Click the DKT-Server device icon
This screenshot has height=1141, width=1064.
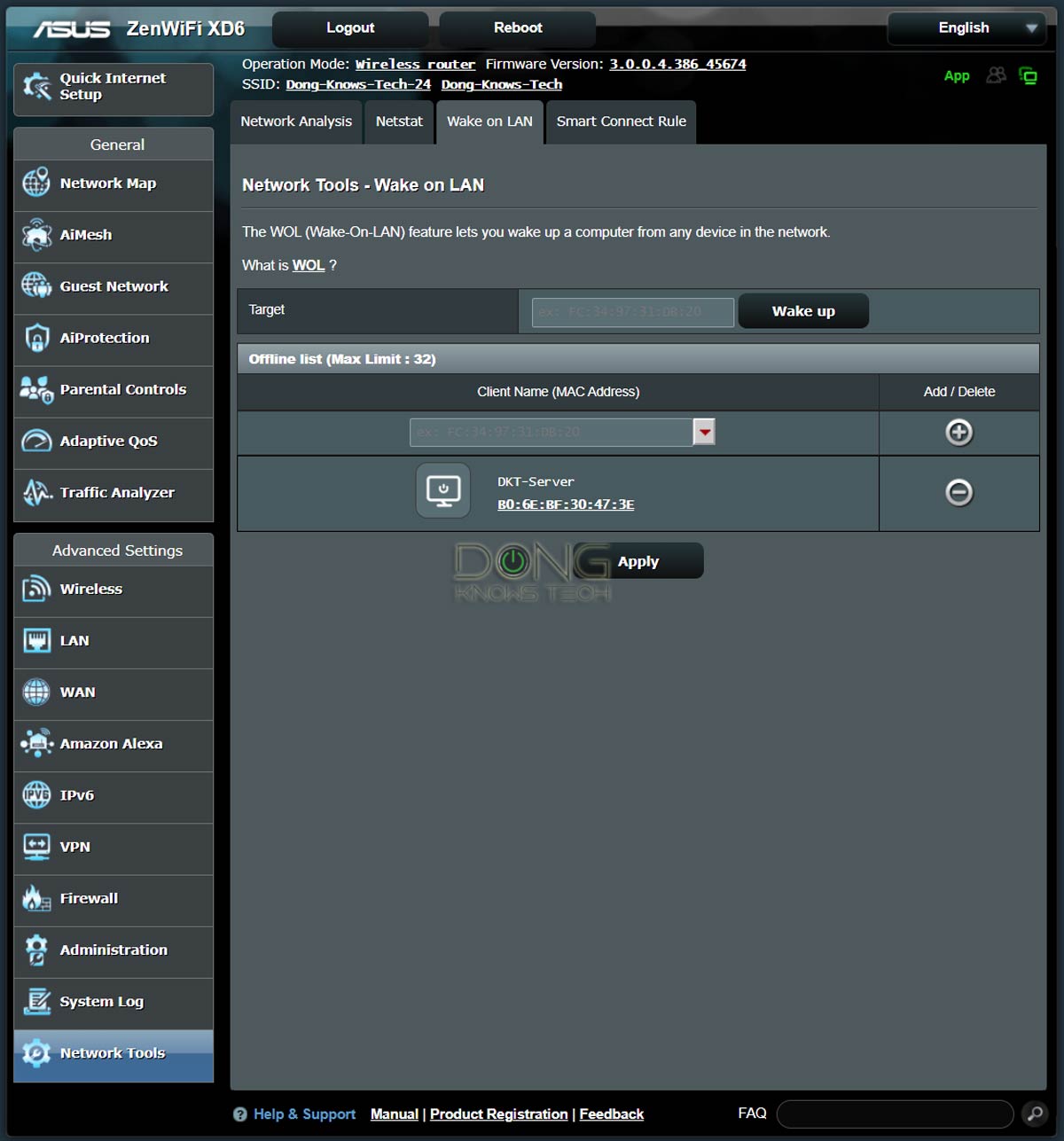pyautogui.click(x=443, y=490)
